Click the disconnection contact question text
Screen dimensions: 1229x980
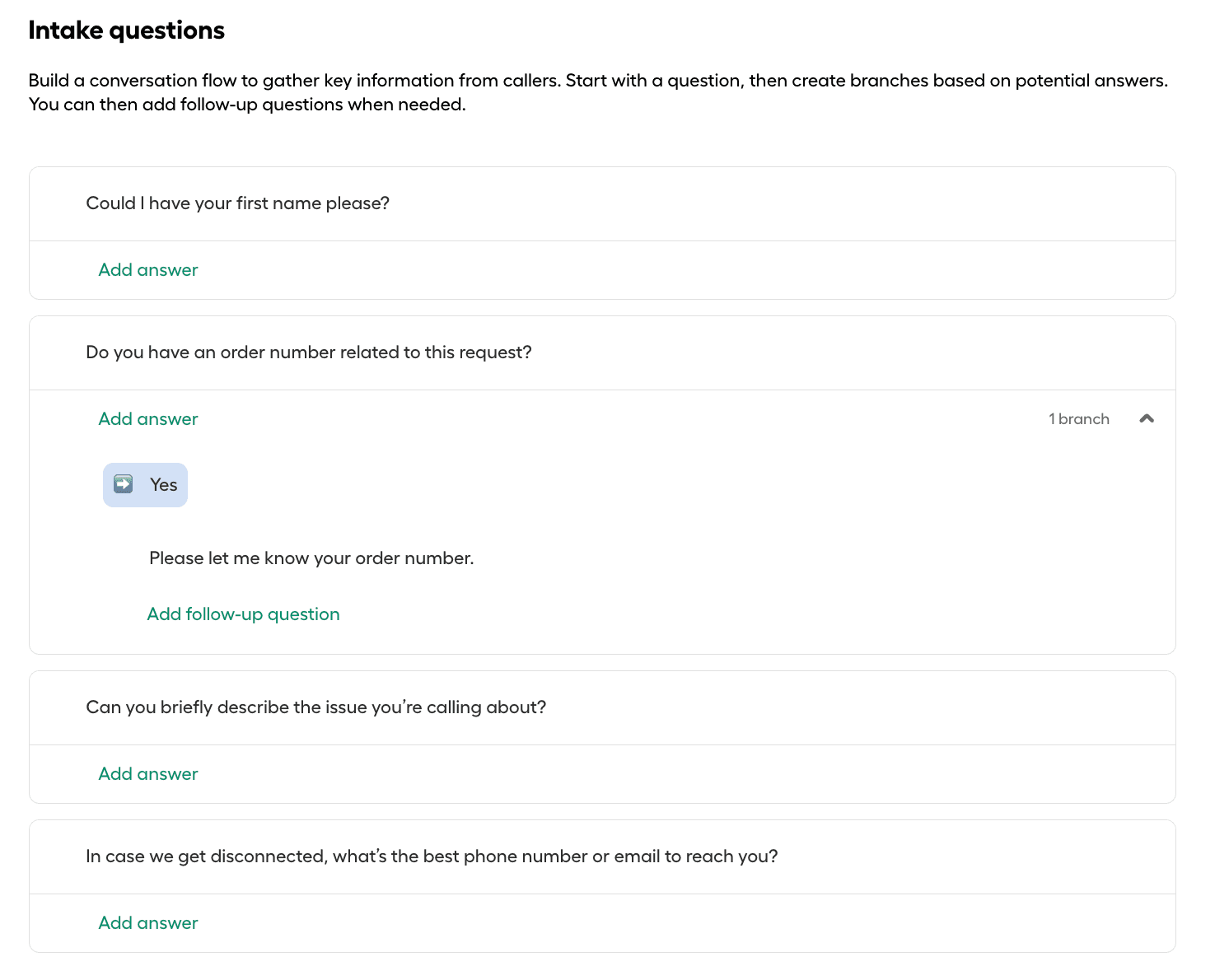432,856
